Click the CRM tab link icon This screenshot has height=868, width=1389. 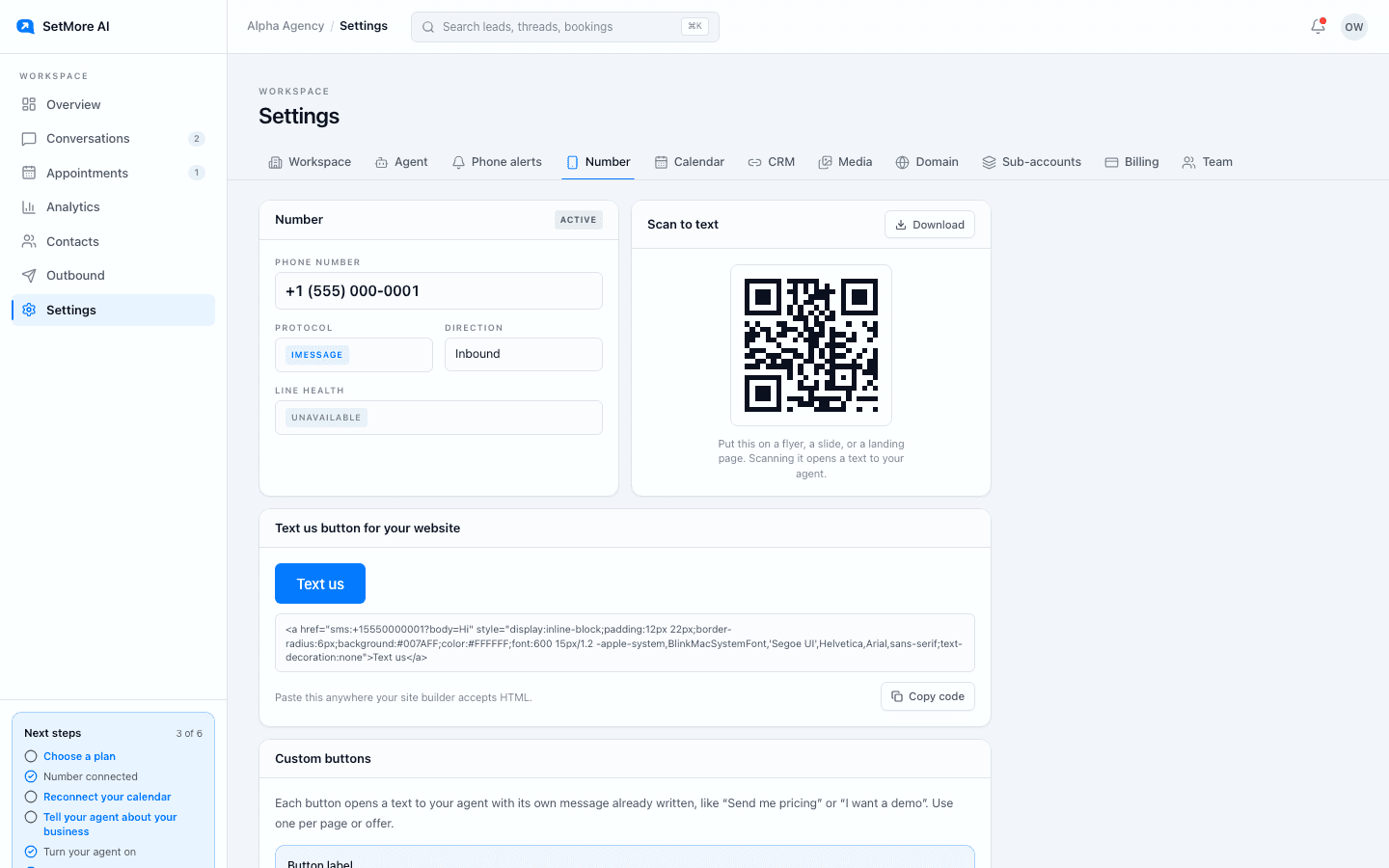pyautogui.click(x=754, y=162)
